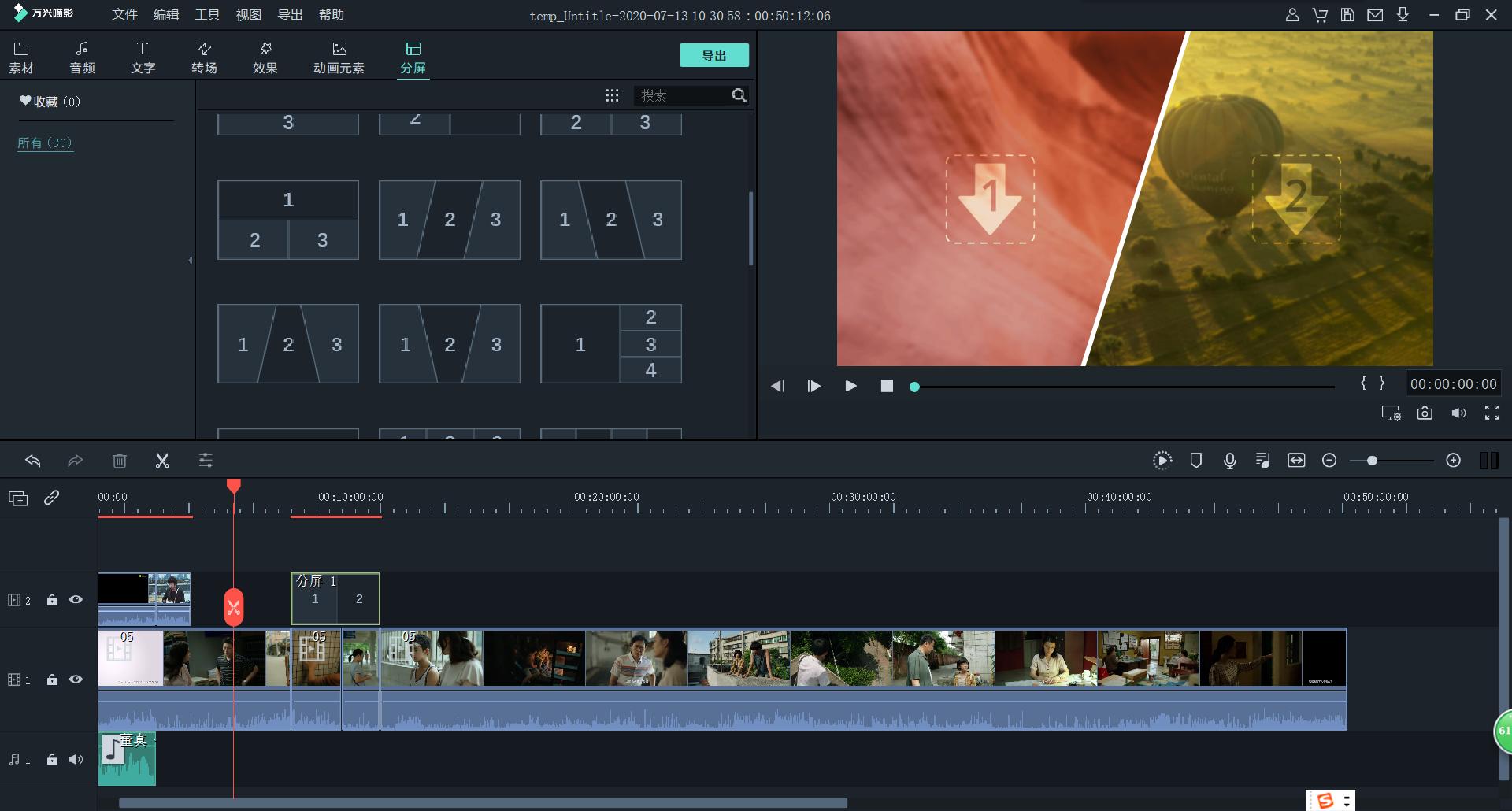
Task: Click the search magnifier icon
Action: pyautogui.click(x=739, y=95)
